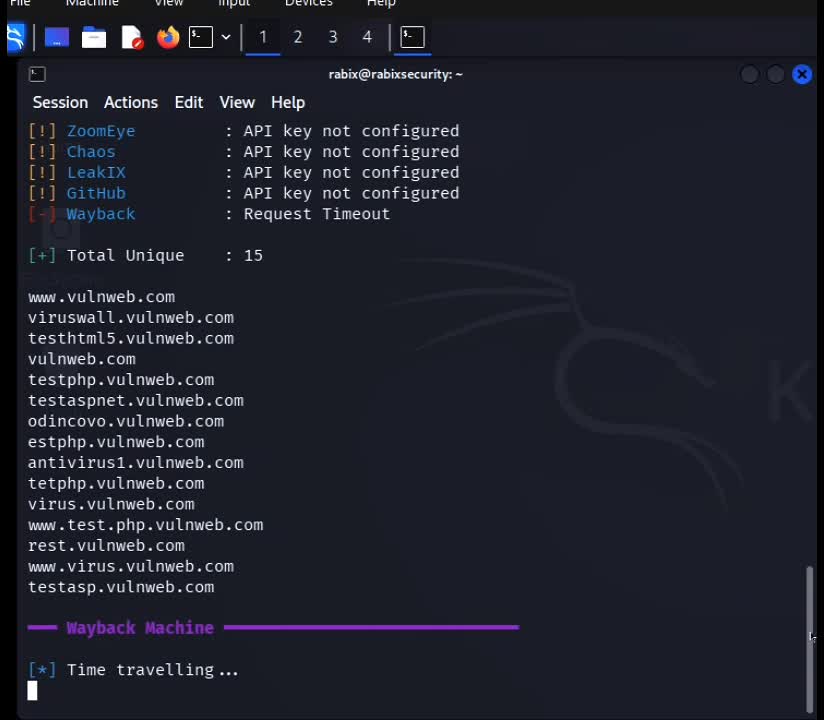Switch to workspace 2

pos(298,37)
